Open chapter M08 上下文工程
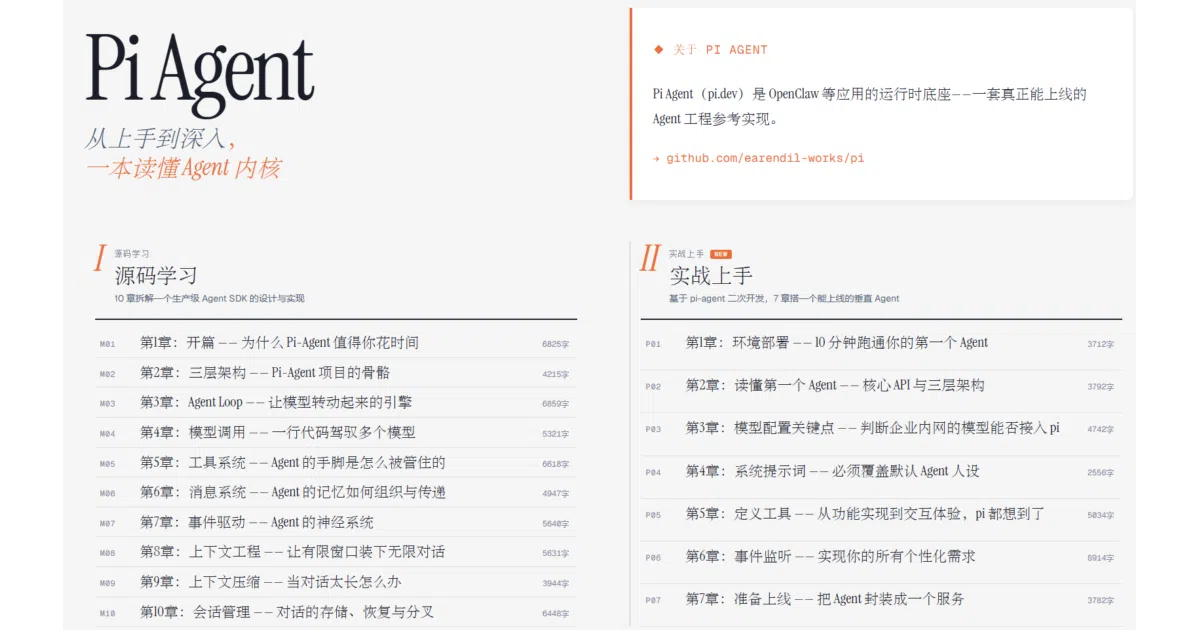This screenshot has height=630, width=1200. (336, 552)
